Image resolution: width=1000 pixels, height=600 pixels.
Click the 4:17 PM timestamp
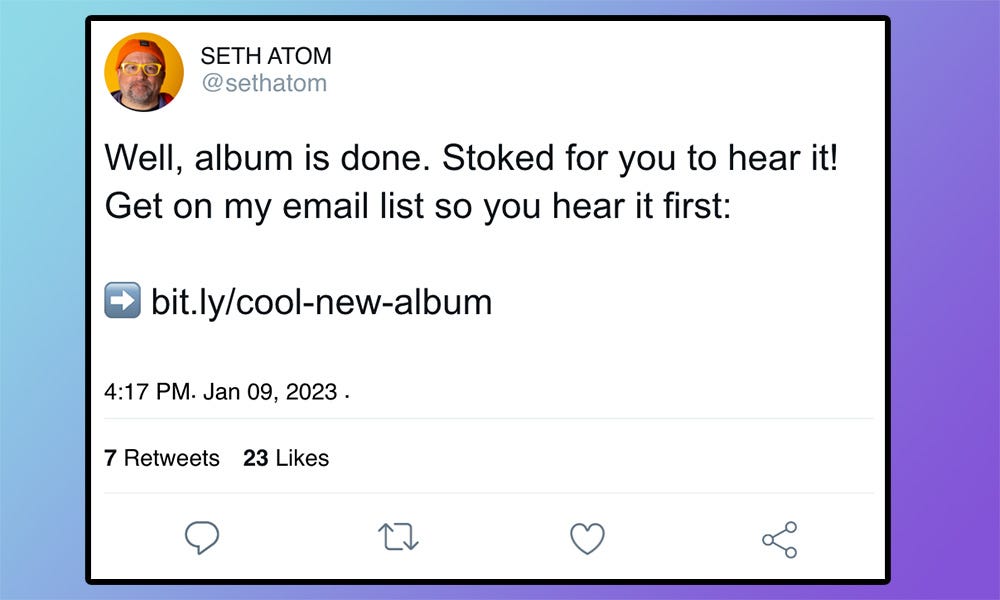tap(146, 392)
